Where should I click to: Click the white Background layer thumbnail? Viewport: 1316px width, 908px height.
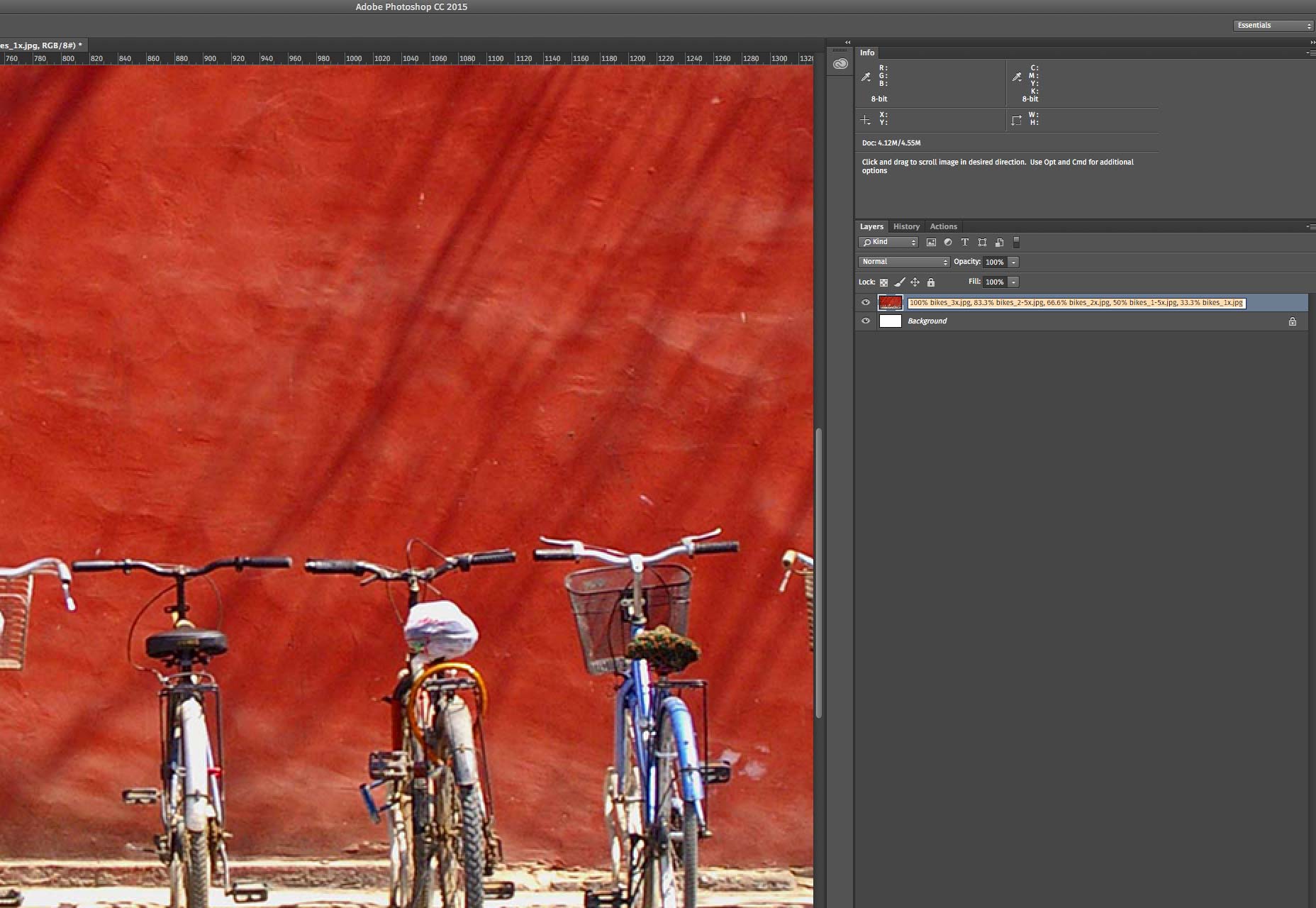click(x=890, y=321)
